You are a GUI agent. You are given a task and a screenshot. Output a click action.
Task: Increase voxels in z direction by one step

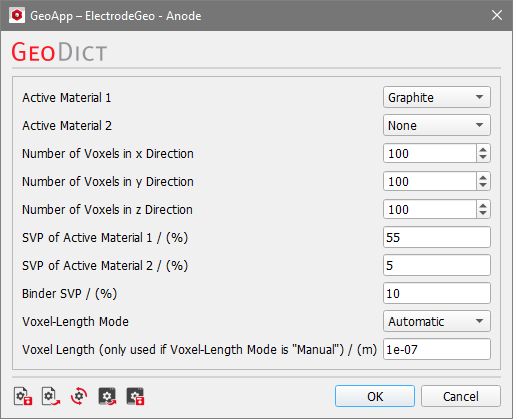[x=483, y=205]
